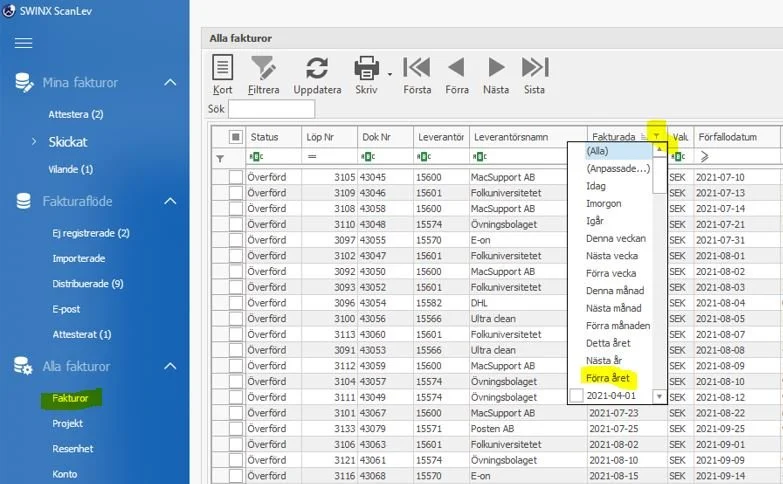The height and width of the screenshot is (484, 783).
Task: Open E-post in sidebar
Action: [66, 309]
